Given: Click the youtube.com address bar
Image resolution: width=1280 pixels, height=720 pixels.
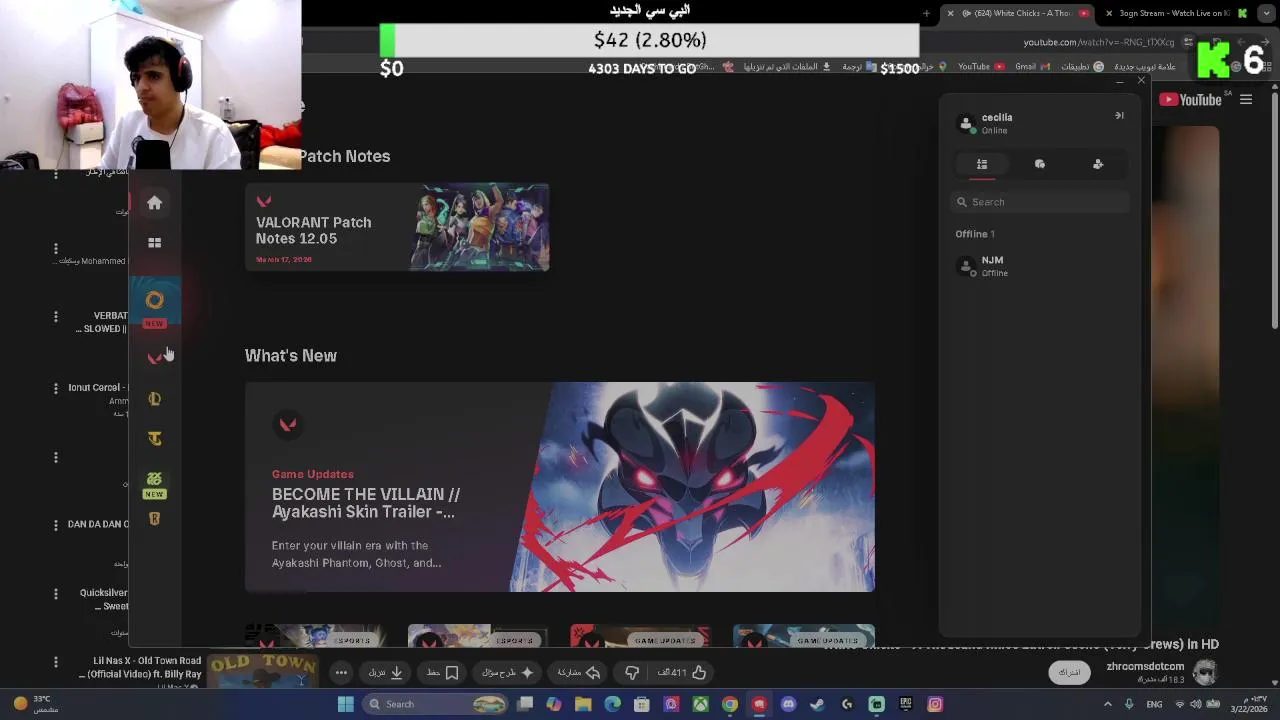Looking at the screenshot, I should pos(1100,42).
